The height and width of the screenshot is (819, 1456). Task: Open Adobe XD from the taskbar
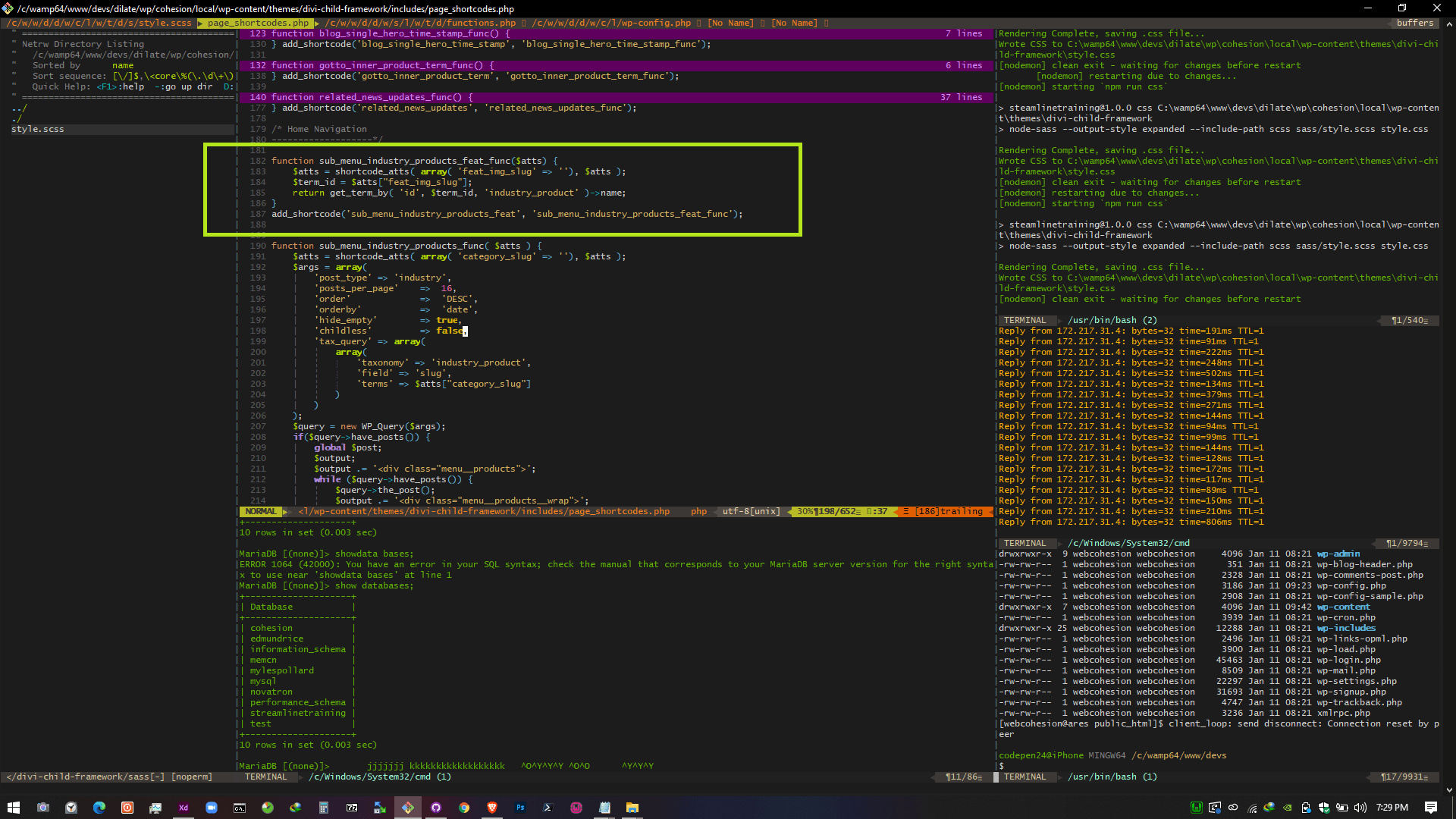184,808
